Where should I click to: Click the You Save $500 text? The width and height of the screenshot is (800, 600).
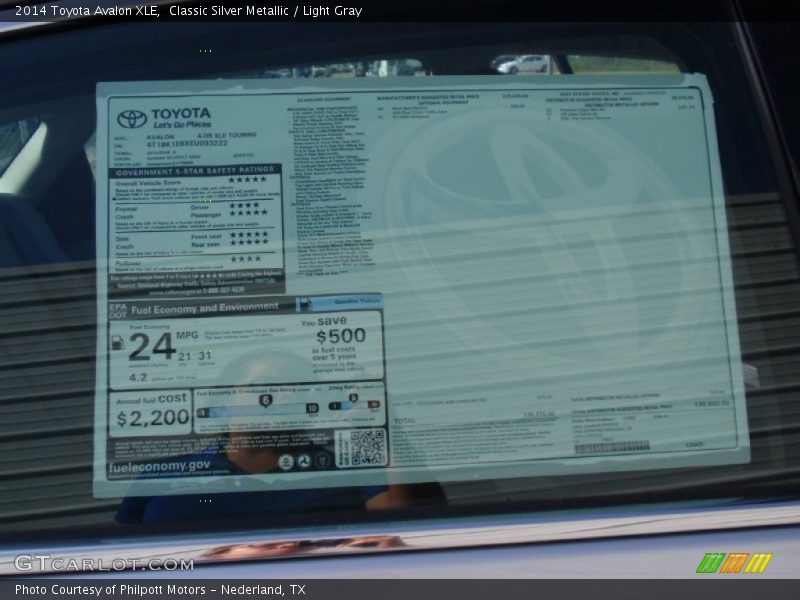(341, 330)
